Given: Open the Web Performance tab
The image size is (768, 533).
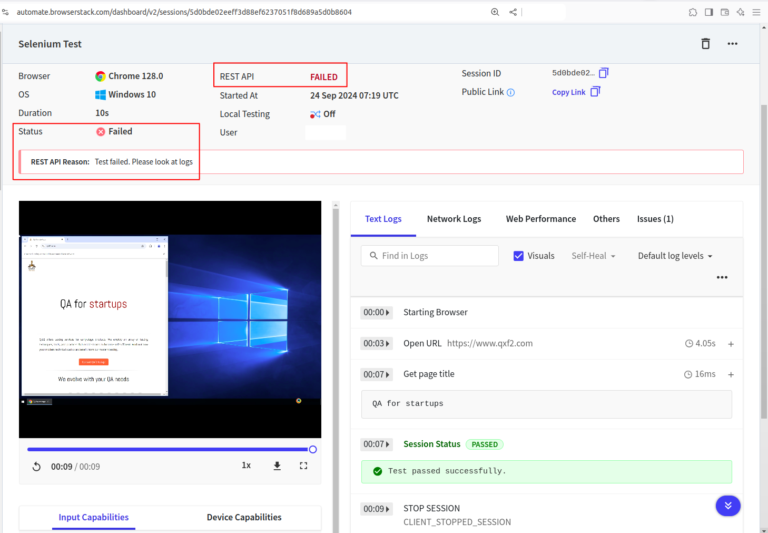Looking at the screenshot, I should pyautogui.click(x=541, y=219).
